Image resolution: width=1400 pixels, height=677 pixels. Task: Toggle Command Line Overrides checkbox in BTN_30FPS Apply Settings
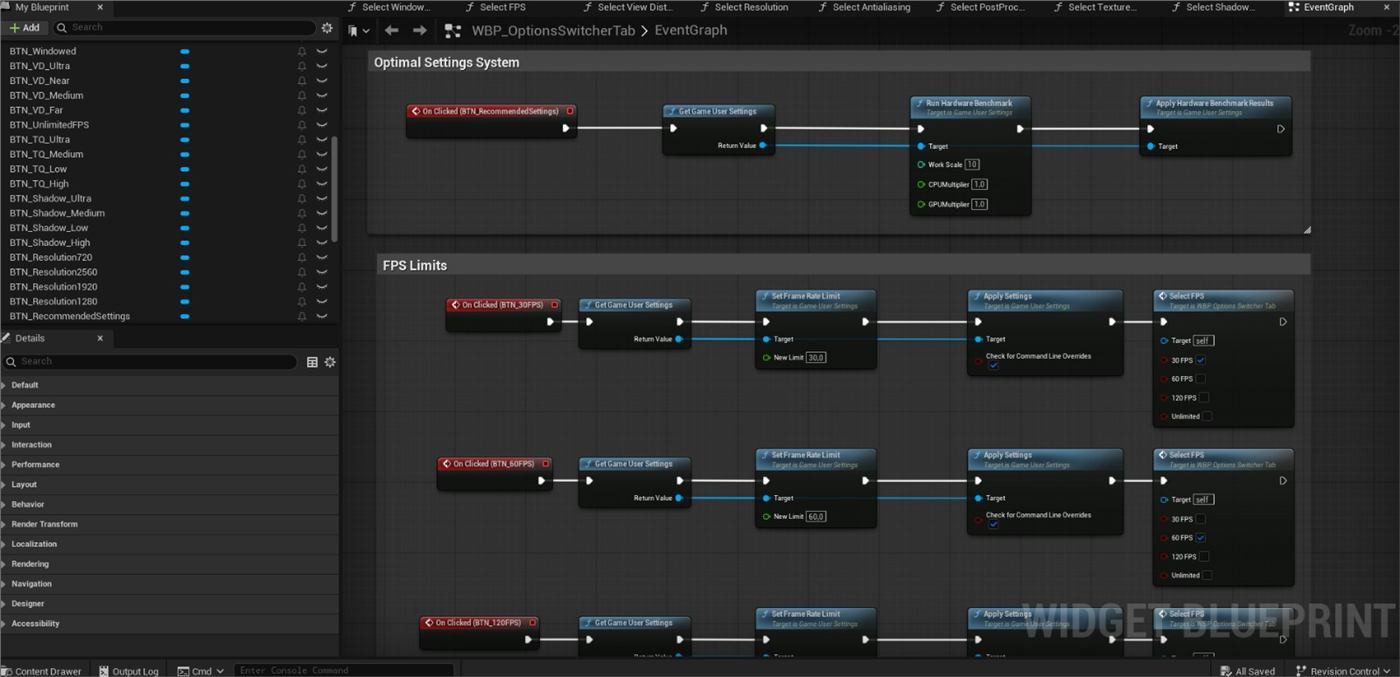pos(993,367)
